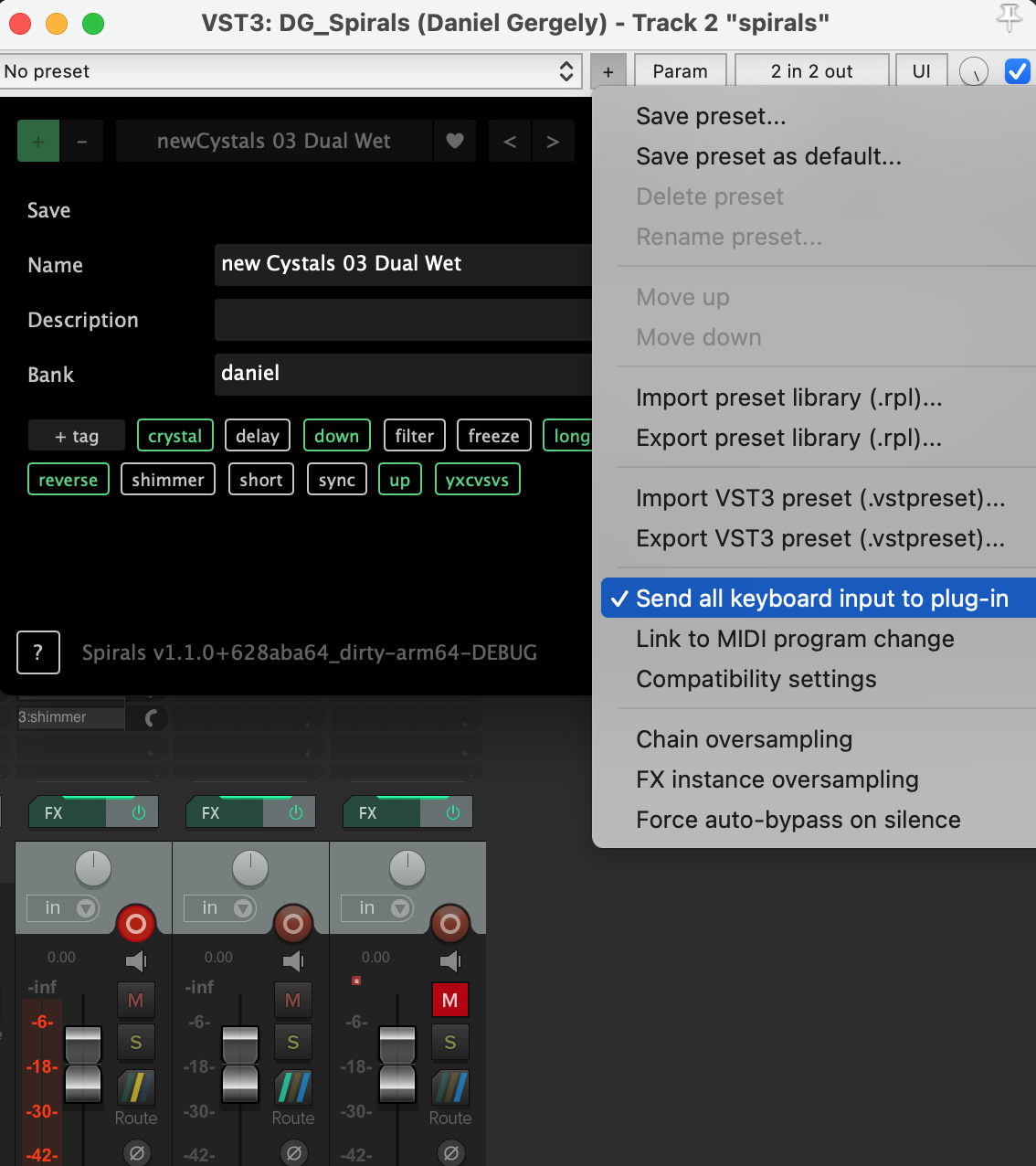Screen dimensions: 1036x1166
Task: Click the Name field with preset name
Action: 402,264
